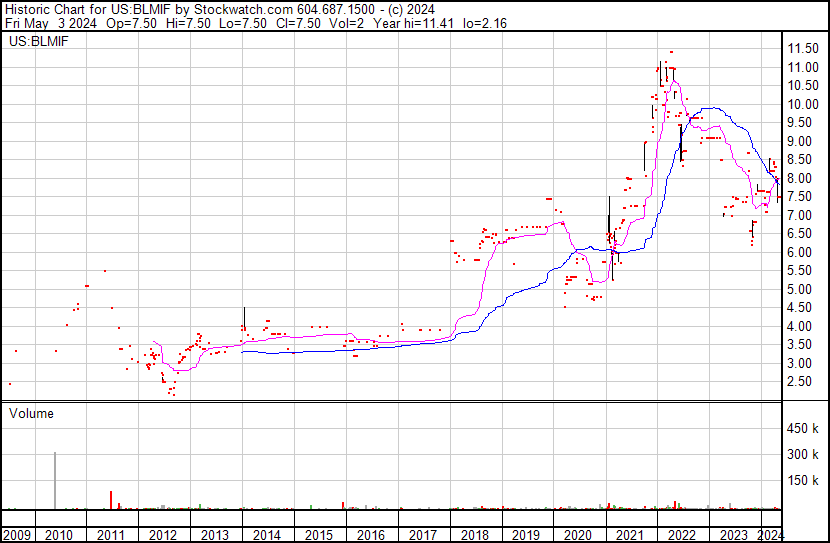Click the Cl=7.50 close value
This screenshot has height=543, width=830.
[x=298, y=24]
